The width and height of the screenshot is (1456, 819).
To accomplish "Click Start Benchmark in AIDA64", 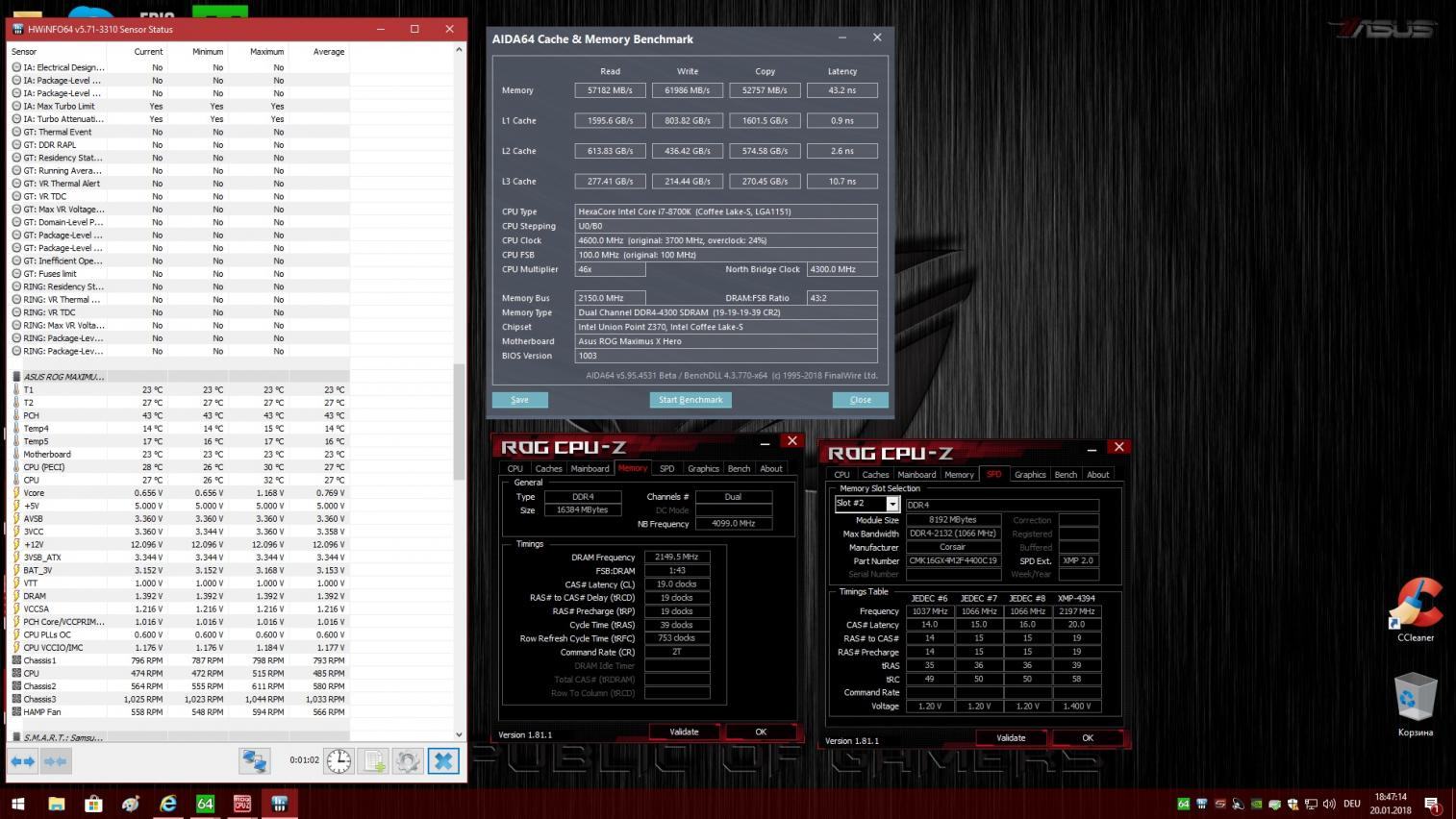I will click(690, 400).
